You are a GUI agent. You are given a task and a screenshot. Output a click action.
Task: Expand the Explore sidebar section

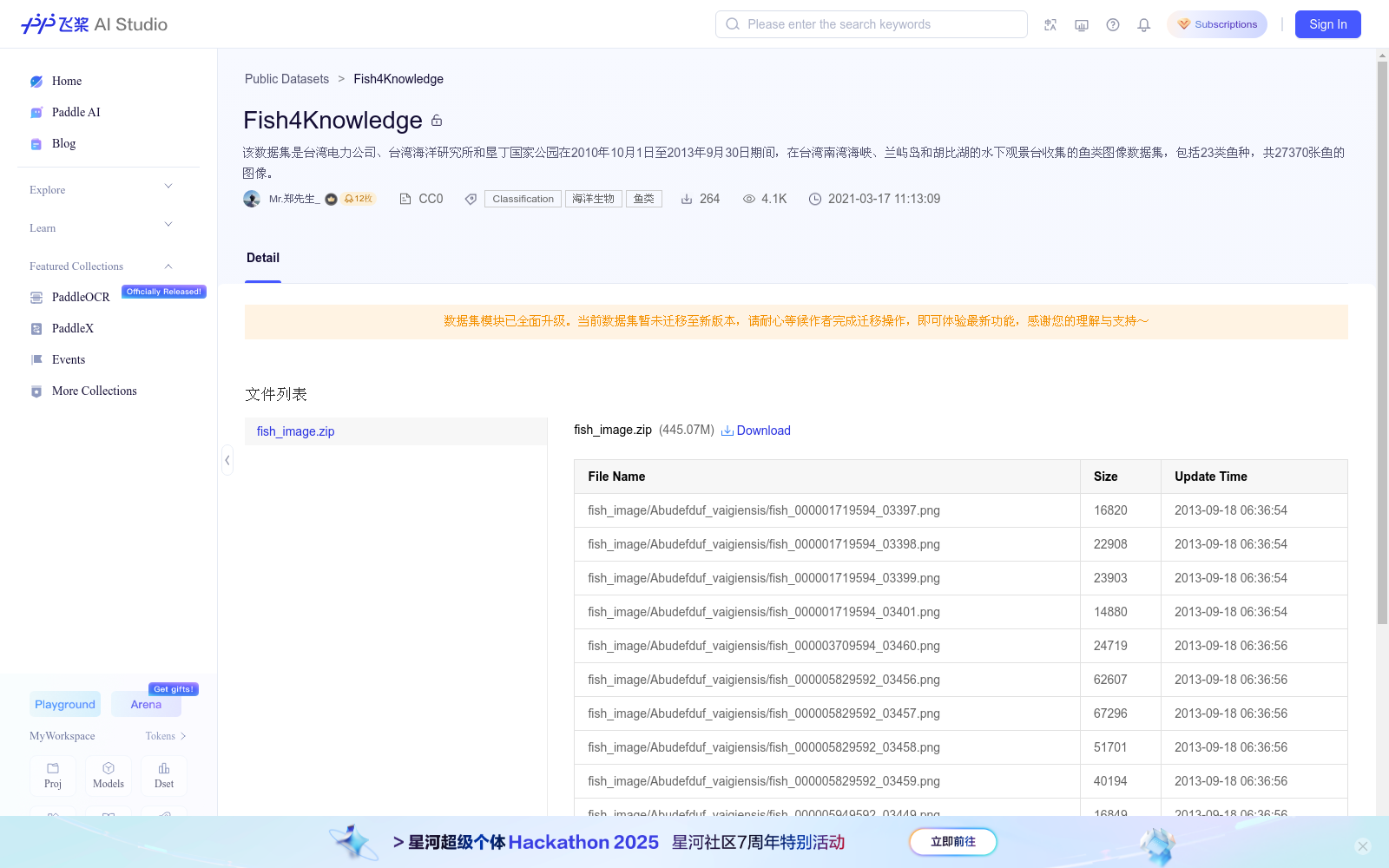click(x=168, y=187)
